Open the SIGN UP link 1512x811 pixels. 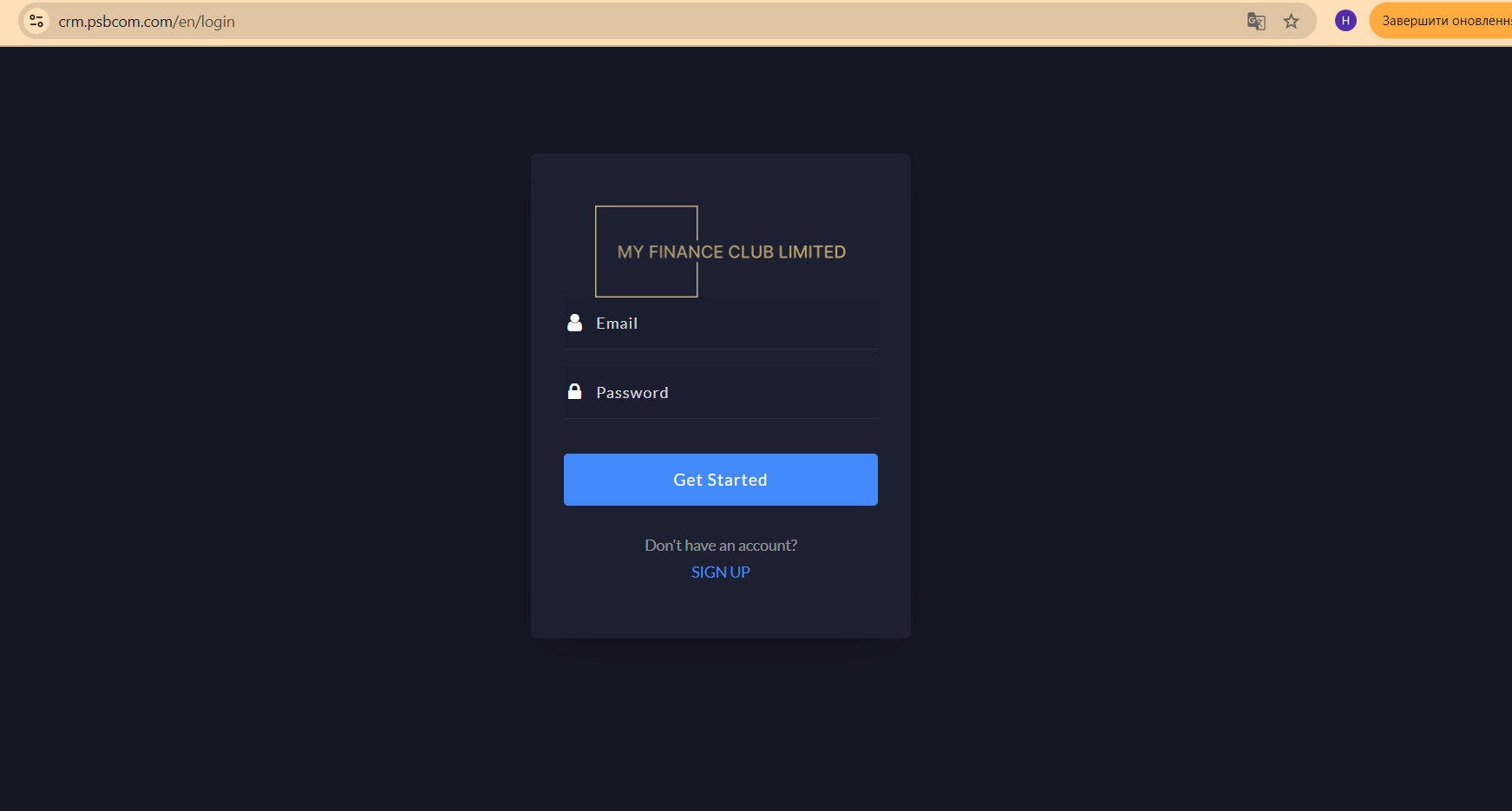(721, 572)
